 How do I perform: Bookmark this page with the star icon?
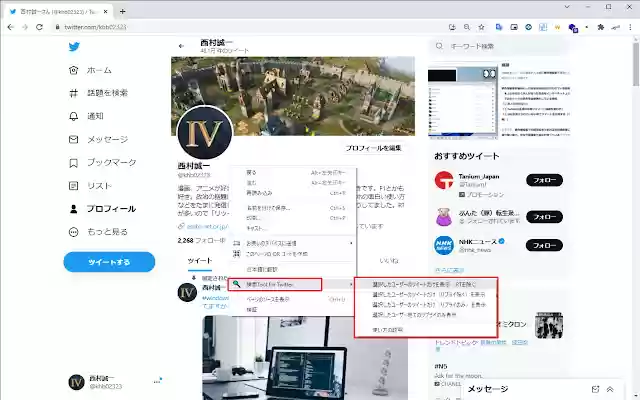coord(481,27)
